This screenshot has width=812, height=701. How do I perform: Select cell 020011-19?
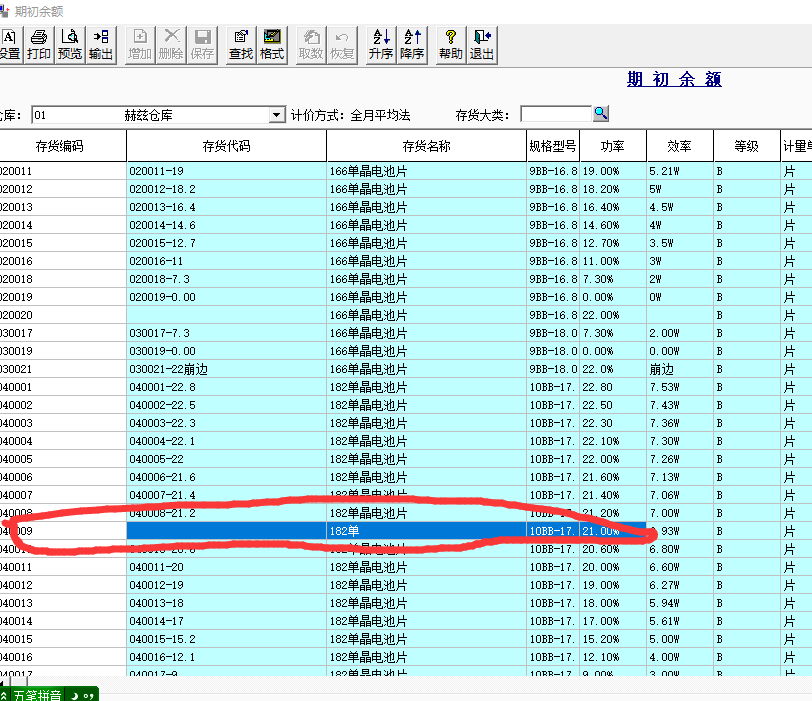click(x=226, y=171)
